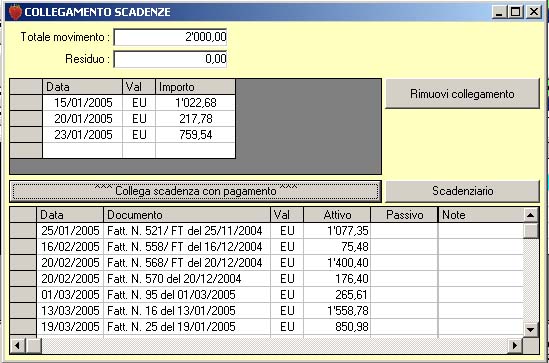Click the horizontal scrollbar left arrow
Viewport: 549px width, 363px height.
point(17,346)
